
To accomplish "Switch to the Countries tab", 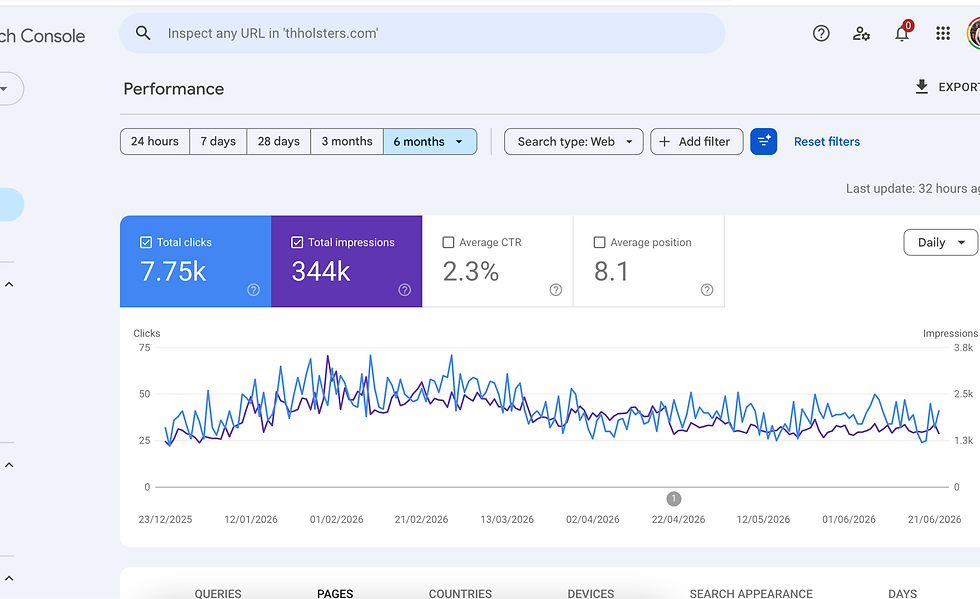I will point(460,593).
